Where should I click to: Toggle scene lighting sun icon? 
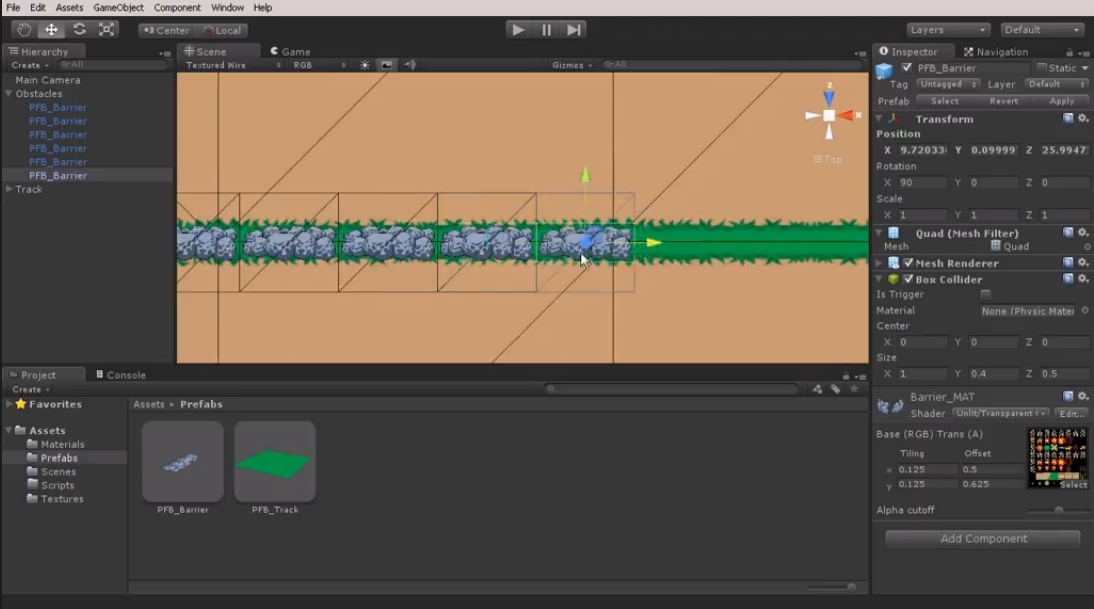tap(365, 65)
